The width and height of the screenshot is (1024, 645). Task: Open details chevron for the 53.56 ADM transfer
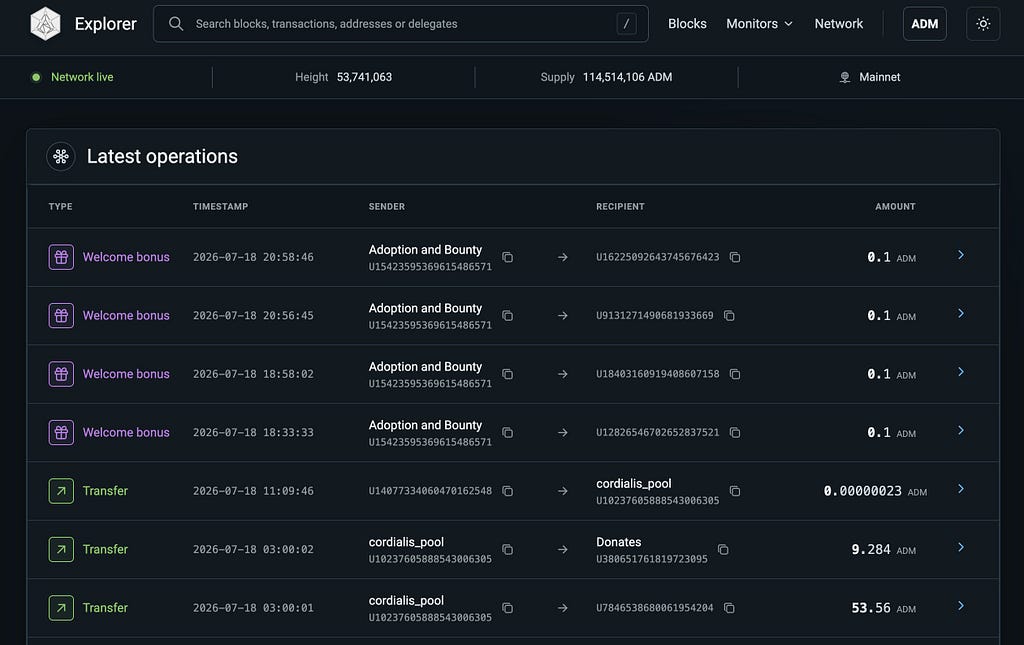pos(961,605)
